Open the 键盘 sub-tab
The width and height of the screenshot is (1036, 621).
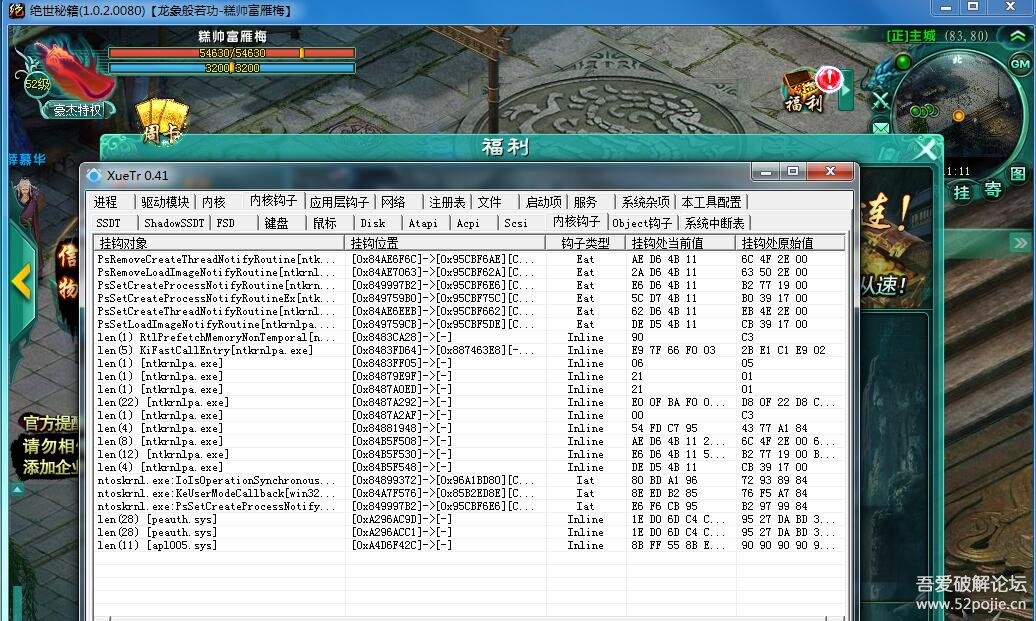[276, 223]
